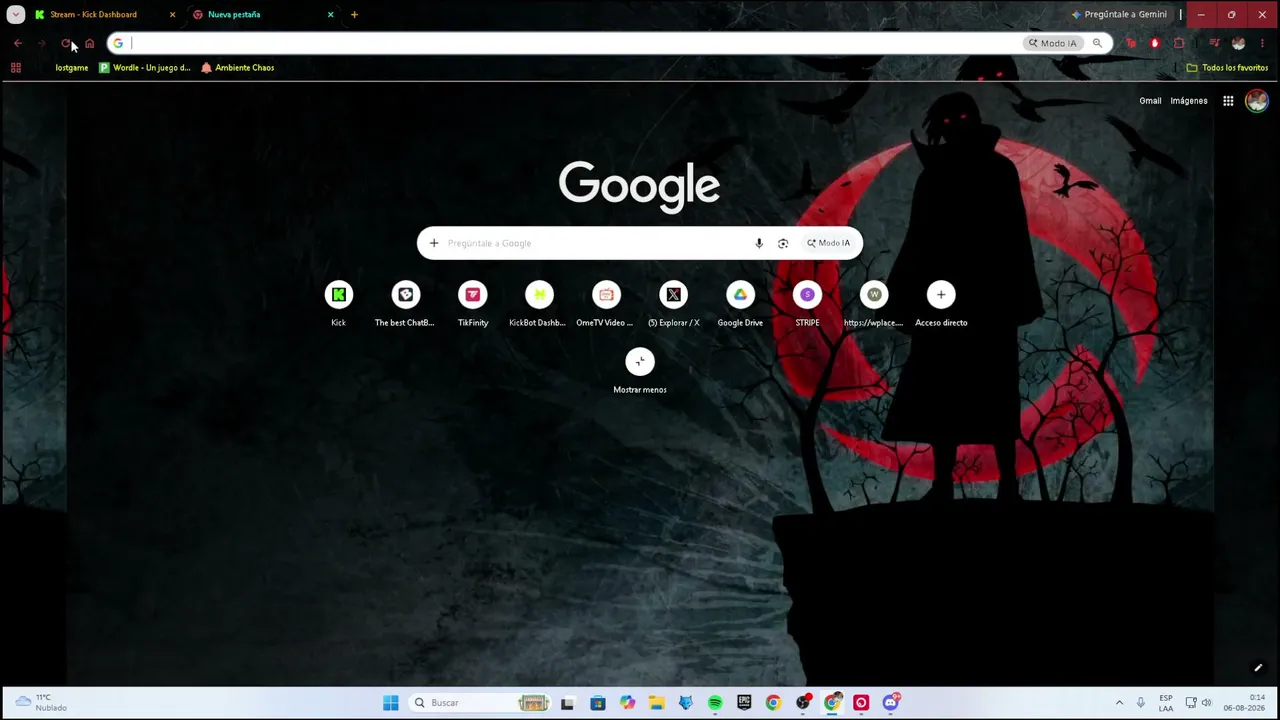
Task: Show hidden system tray icons
Action: click(1119, 703)
